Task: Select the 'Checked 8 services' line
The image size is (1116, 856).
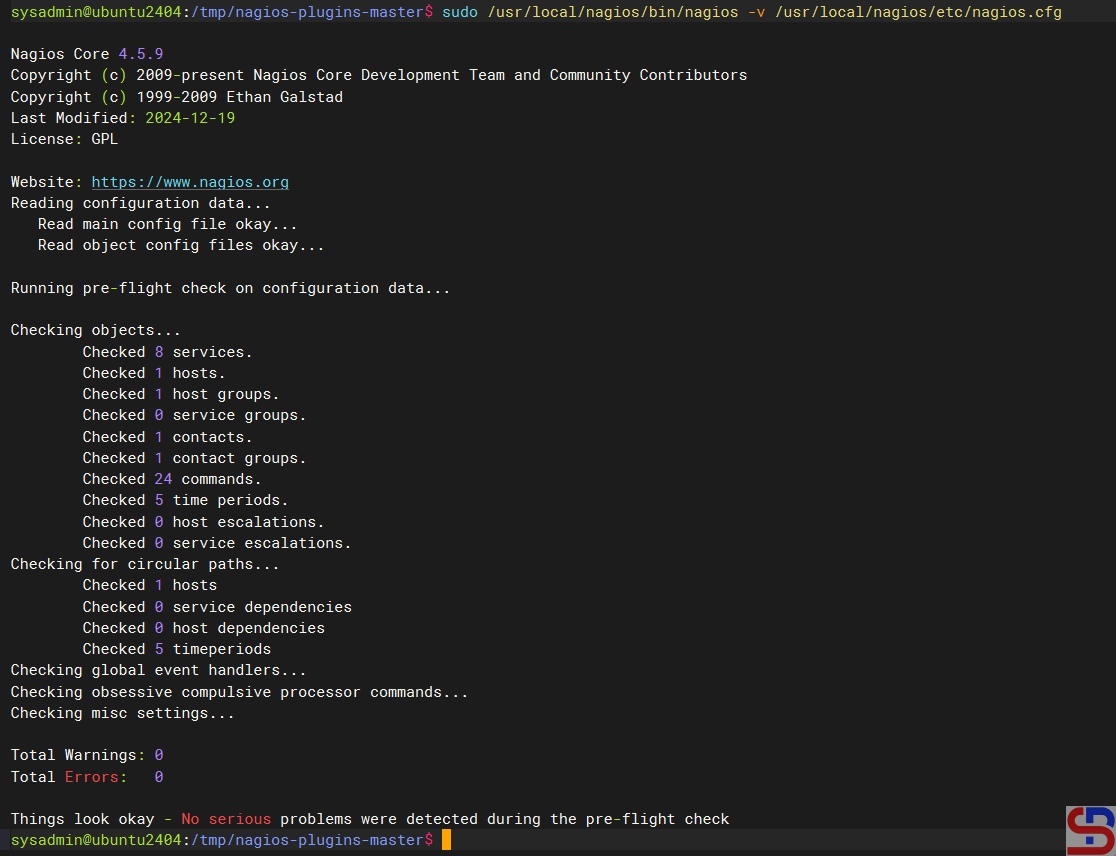Action: 167,352
